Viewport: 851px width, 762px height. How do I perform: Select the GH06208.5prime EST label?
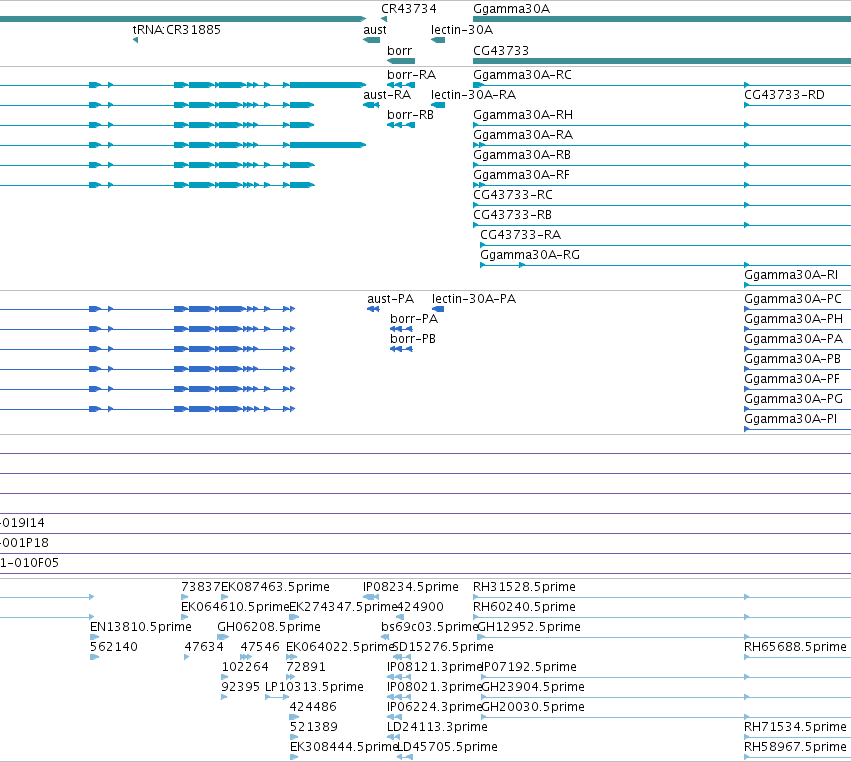[269, 627]
